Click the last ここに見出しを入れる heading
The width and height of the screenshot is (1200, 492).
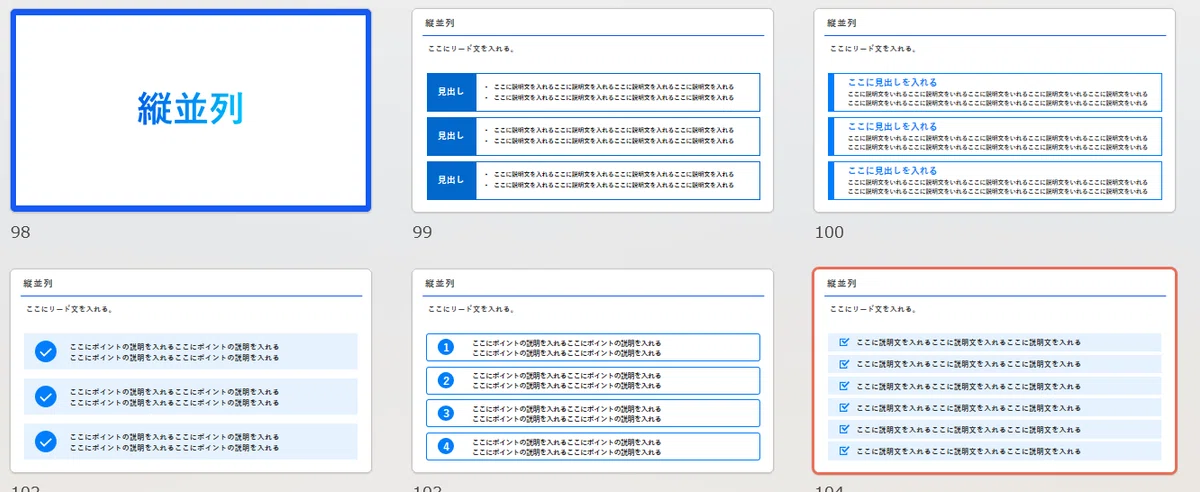click(892, 171)
